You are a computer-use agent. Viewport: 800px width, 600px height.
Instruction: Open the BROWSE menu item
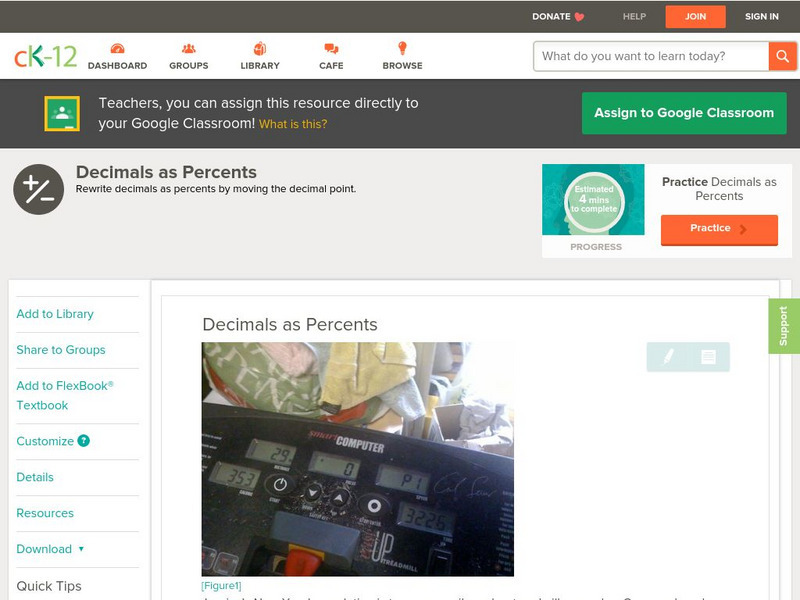tap(403, 65)
